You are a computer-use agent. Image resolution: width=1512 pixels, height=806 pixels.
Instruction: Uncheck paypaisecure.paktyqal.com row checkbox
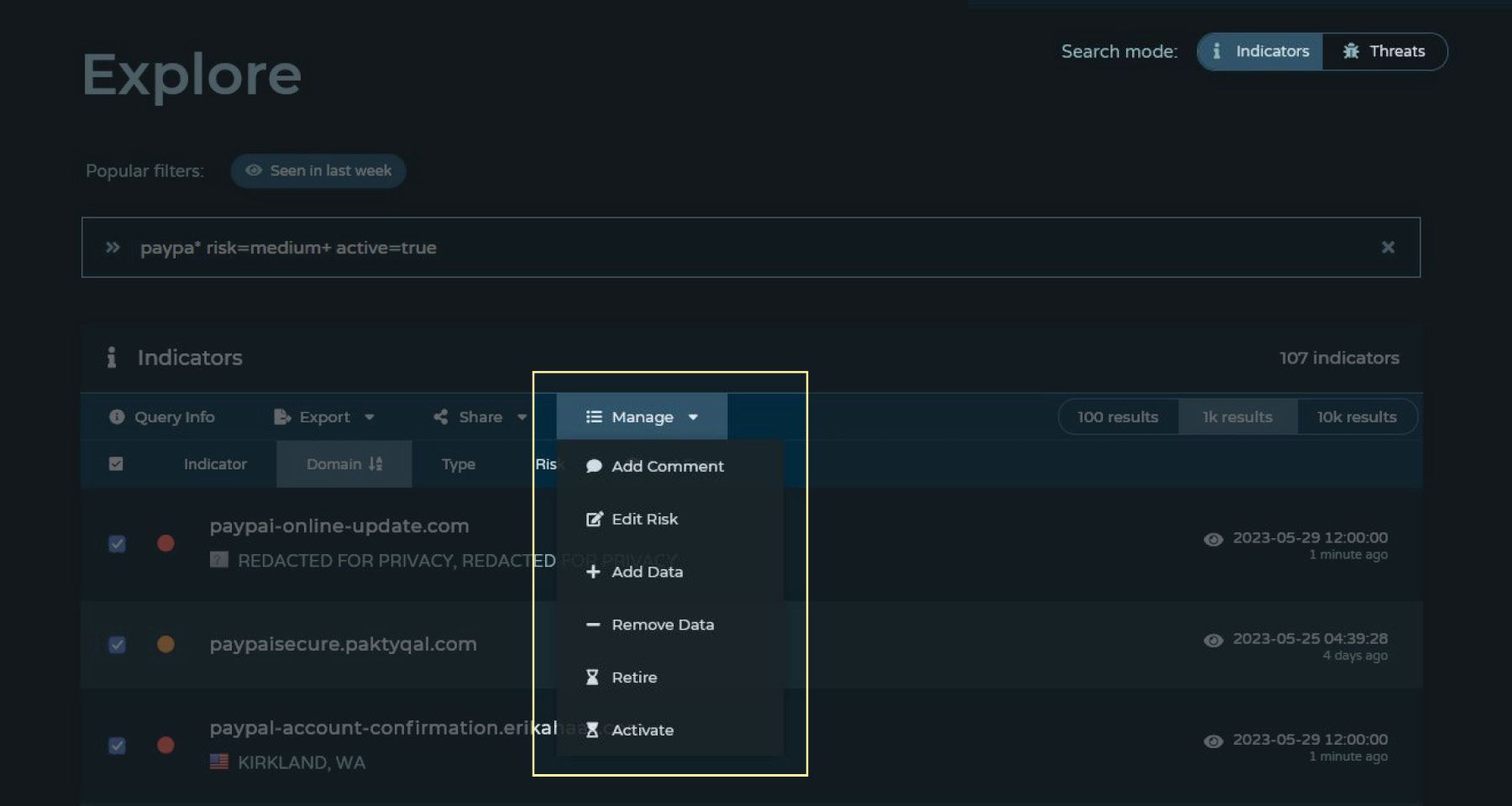[117, 645]
